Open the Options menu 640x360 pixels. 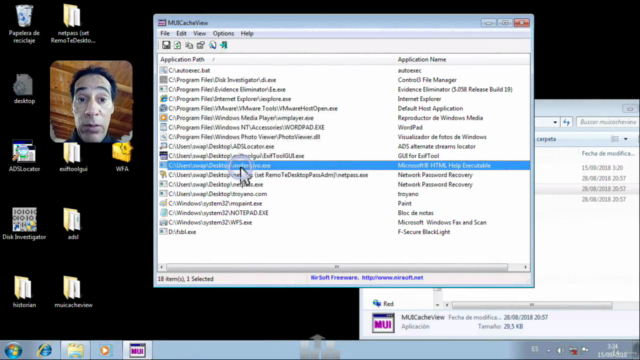(223, 33)
